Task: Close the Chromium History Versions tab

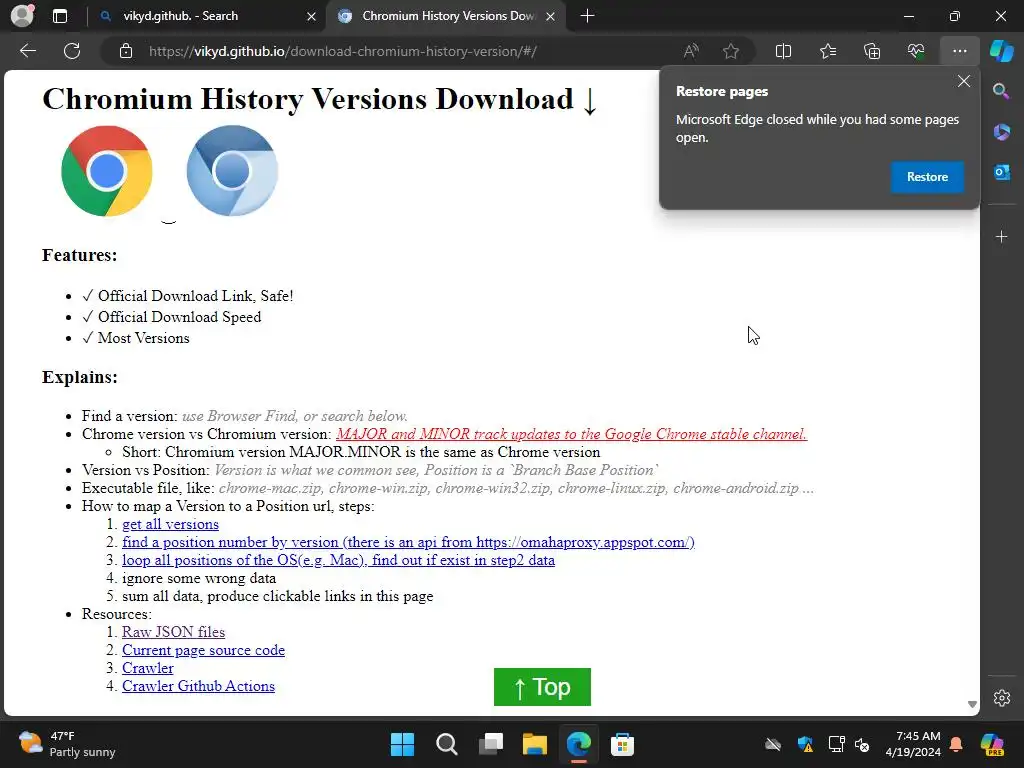Action: 551,16
